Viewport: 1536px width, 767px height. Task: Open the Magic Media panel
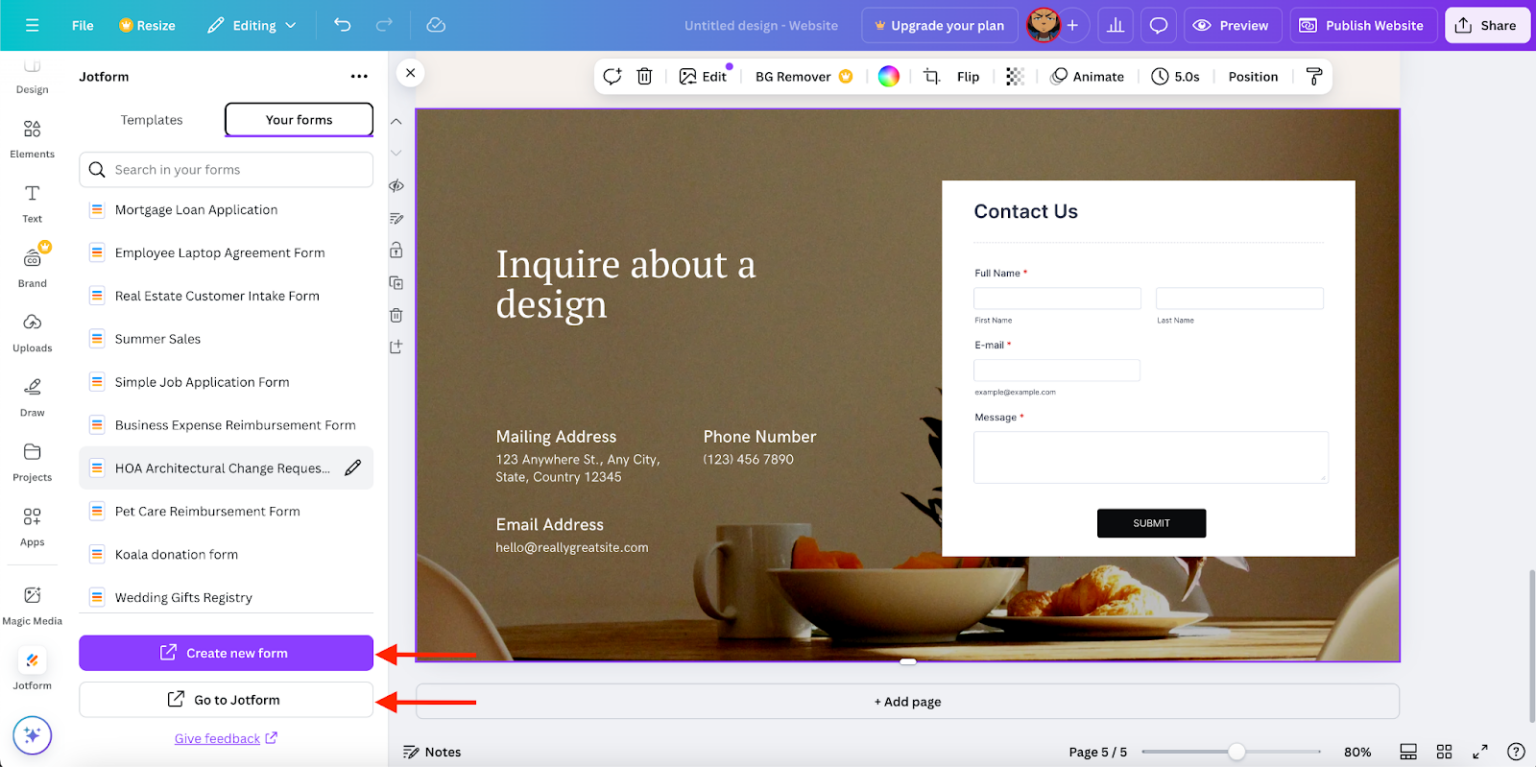(31, 605)
